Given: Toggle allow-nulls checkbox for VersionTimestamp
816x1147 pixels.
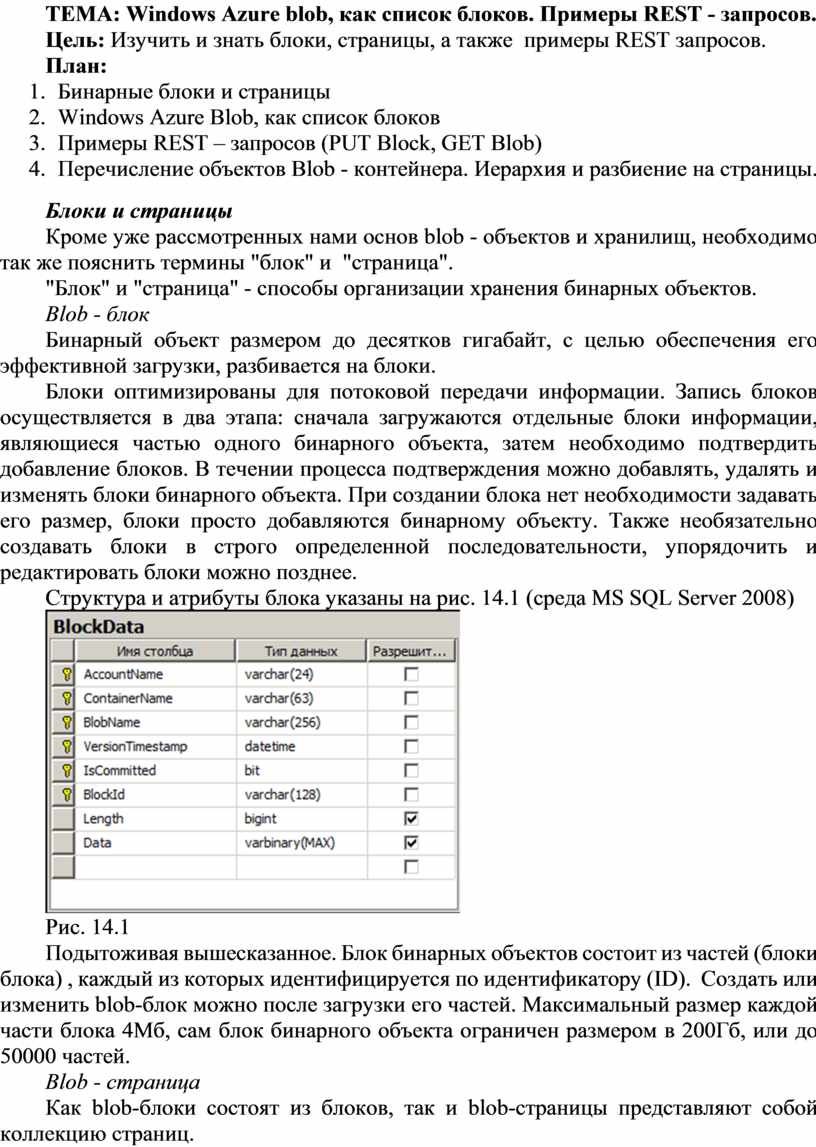Looking at the screenshot, I should tap(412, 746).
